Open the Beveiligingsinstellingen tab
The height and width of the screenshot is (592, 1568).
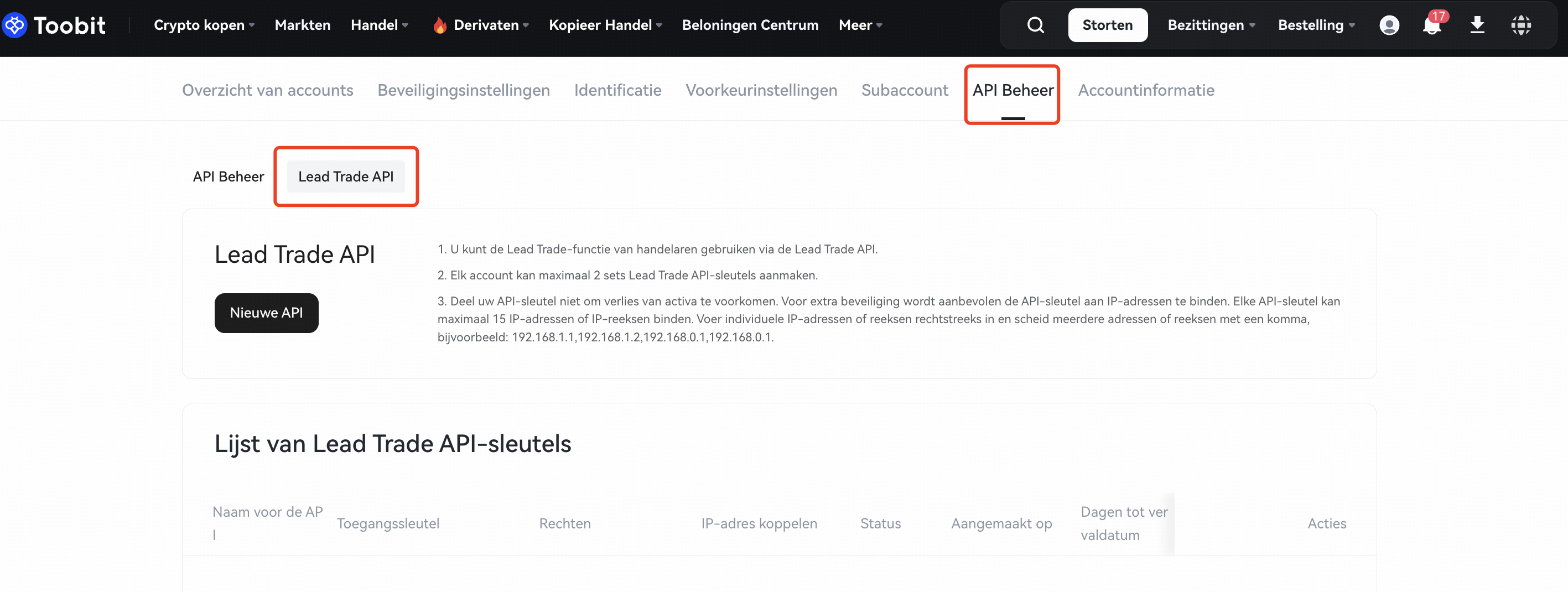[x=463, y=90]
